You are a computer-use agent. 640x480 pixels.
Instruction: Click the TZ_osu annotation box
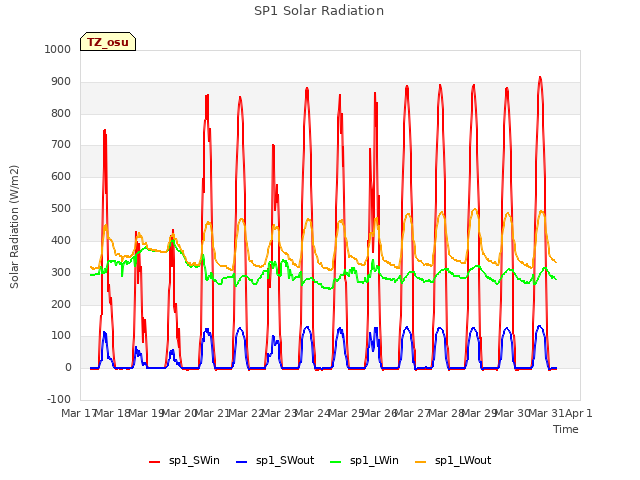(x=108, y=42)
